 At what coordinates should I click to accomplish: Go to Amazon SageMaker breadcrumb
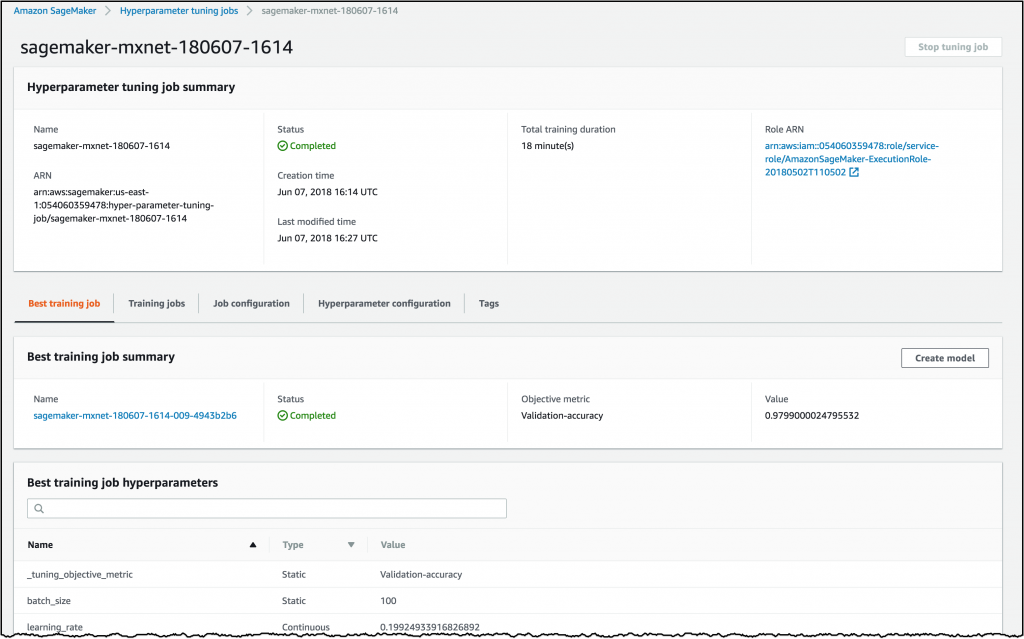click(55, 10)
